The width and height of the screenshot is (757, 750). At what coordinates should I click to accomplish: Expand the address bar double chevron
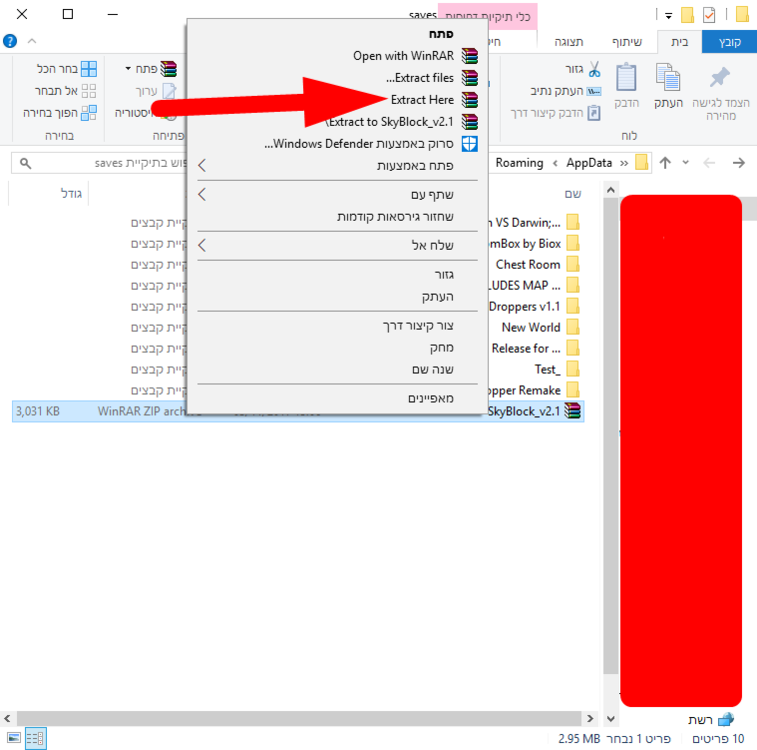point(624,163)
